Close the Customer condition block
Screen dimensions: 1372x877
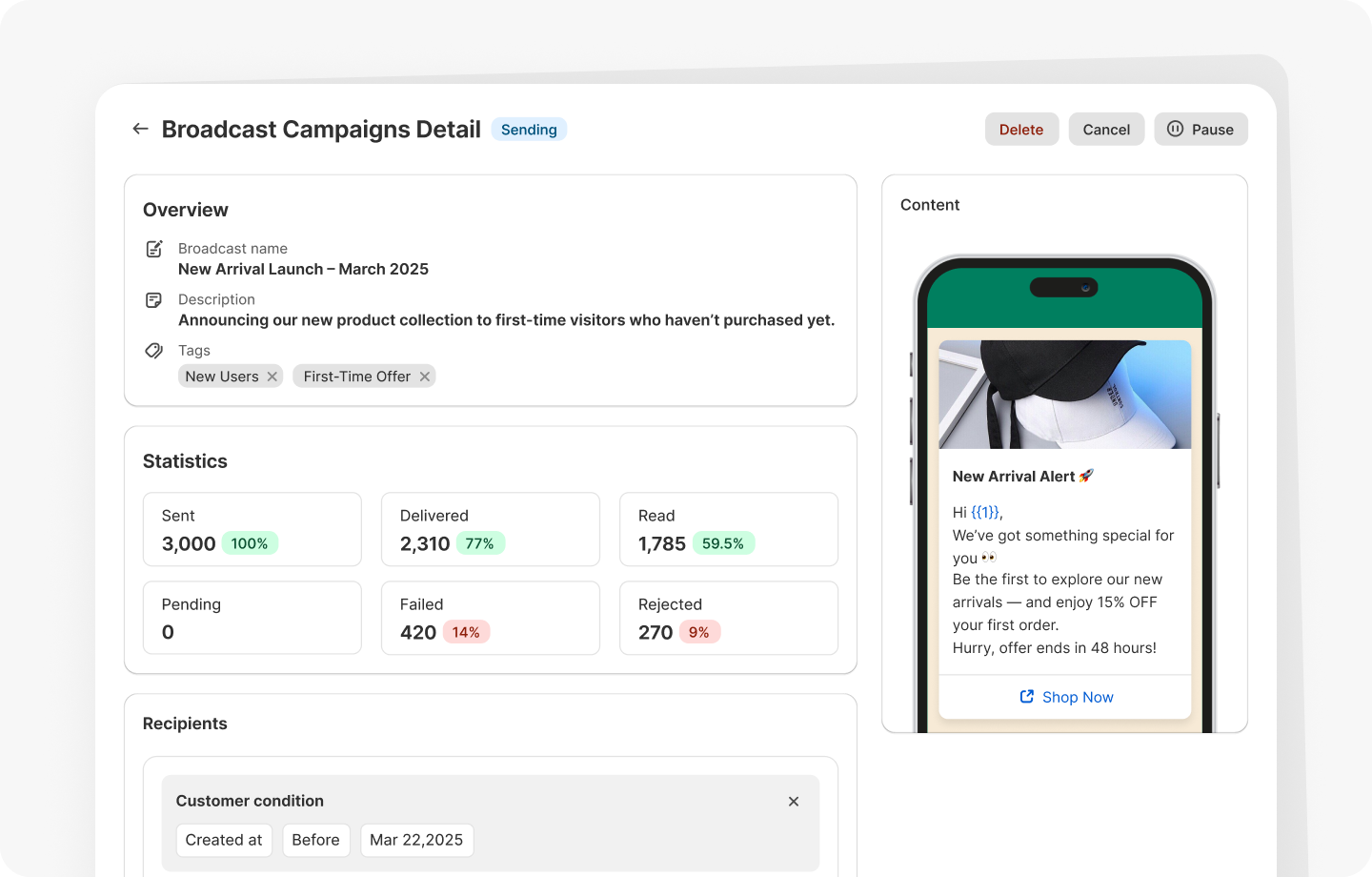tap(794, 802)
